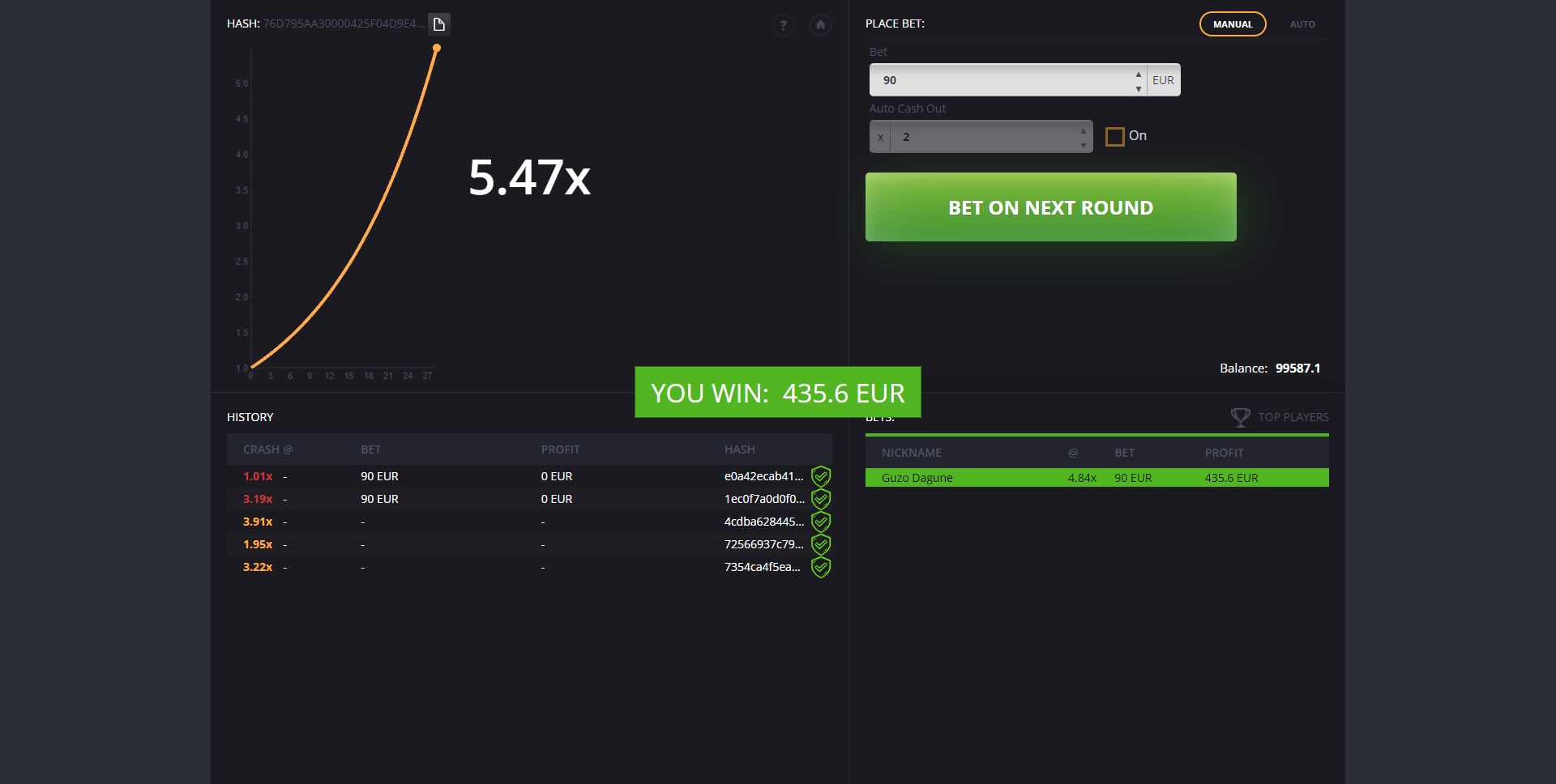Open the Top Players link
1556x784 pixels.
(1293, 417)
